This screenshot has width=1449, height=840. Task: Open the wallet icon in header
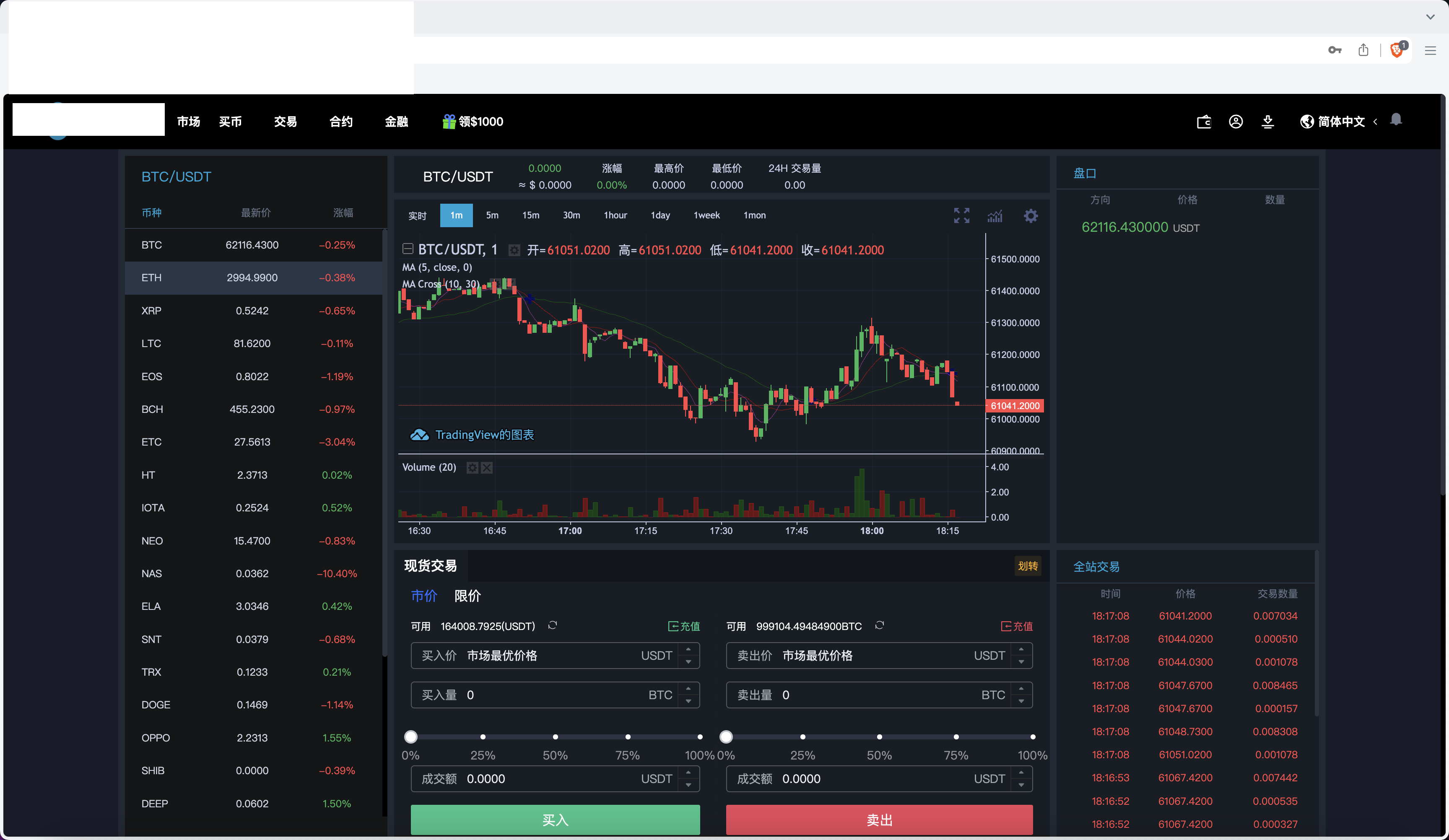point(1203,122)
